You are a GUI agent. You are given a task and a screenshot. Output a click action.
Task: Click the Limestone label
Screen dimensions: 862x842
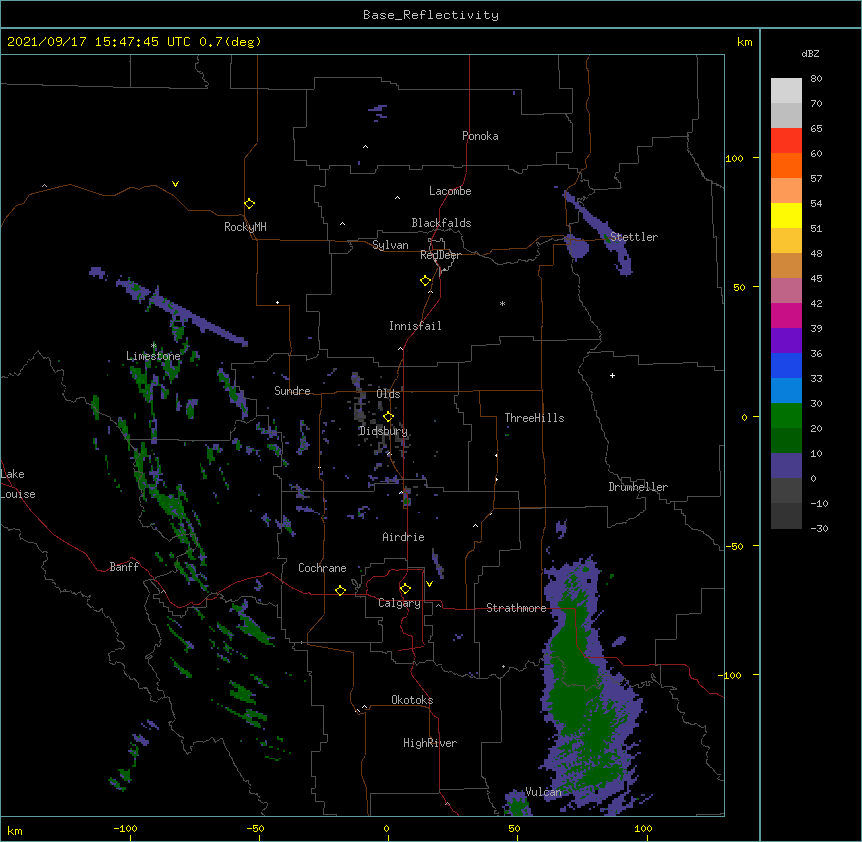(x=153, y=356)
